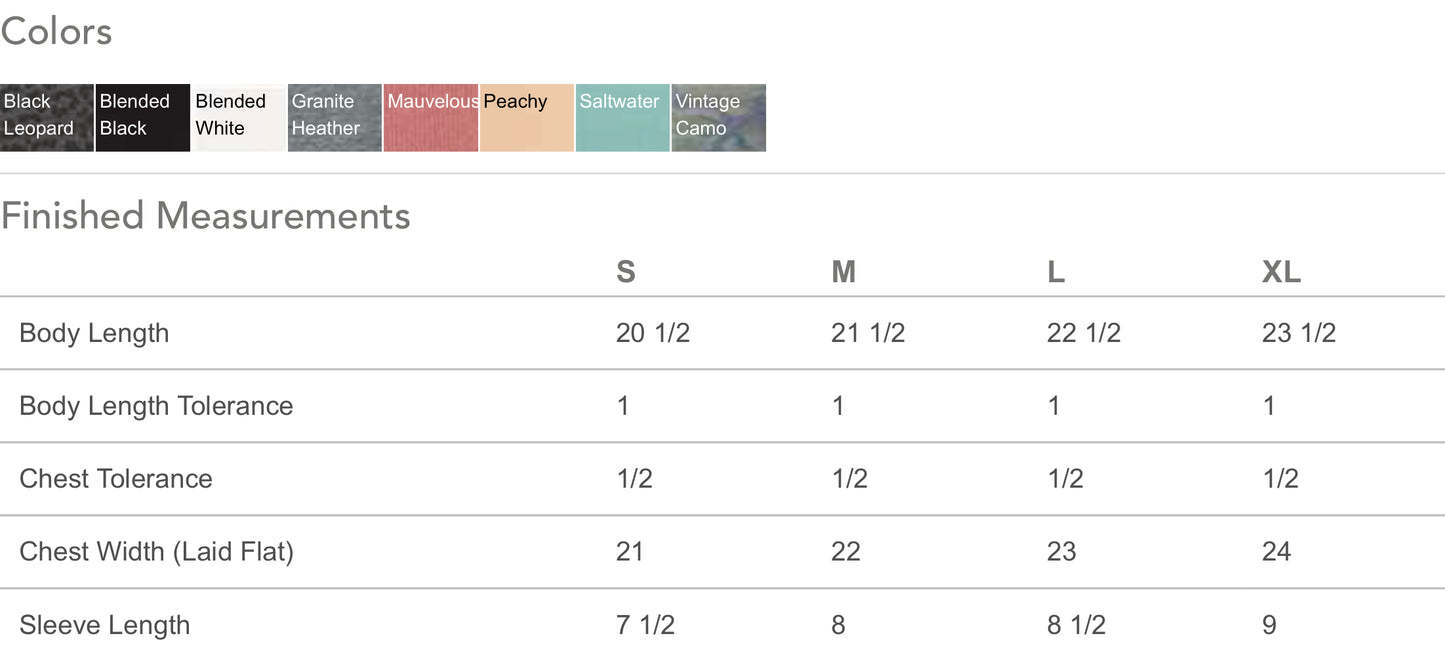Pick the Peachy color swatch

coord(527,117)
